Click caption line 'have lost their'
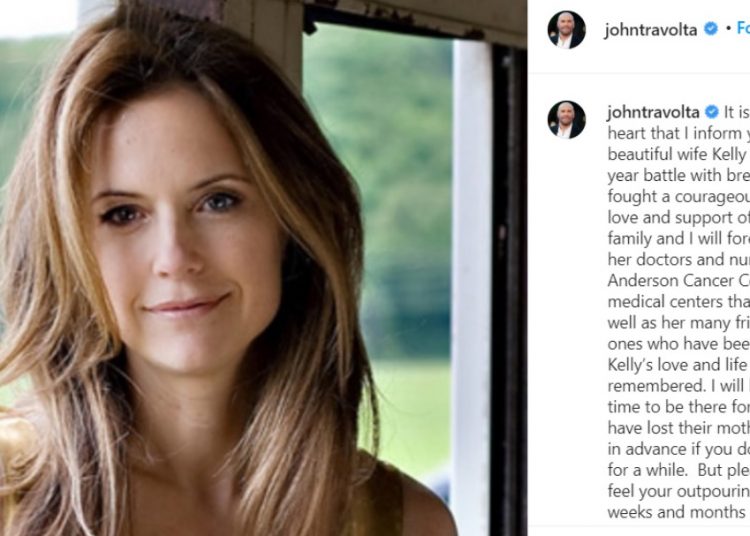Viewport: 750px width, 536px height. [679, 428]
